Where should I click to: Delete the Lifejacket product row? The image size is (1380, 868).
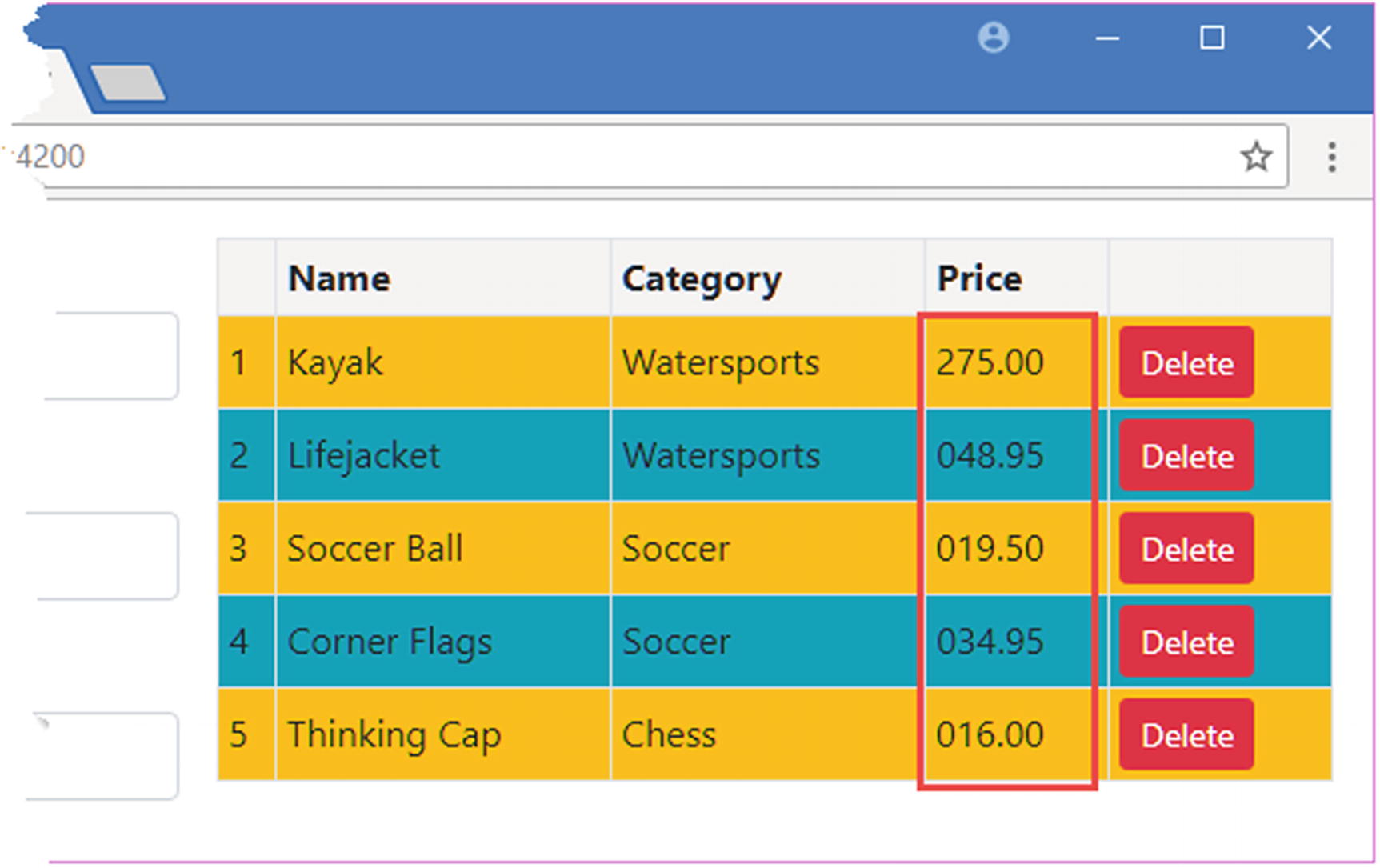tap(1186, 456)
